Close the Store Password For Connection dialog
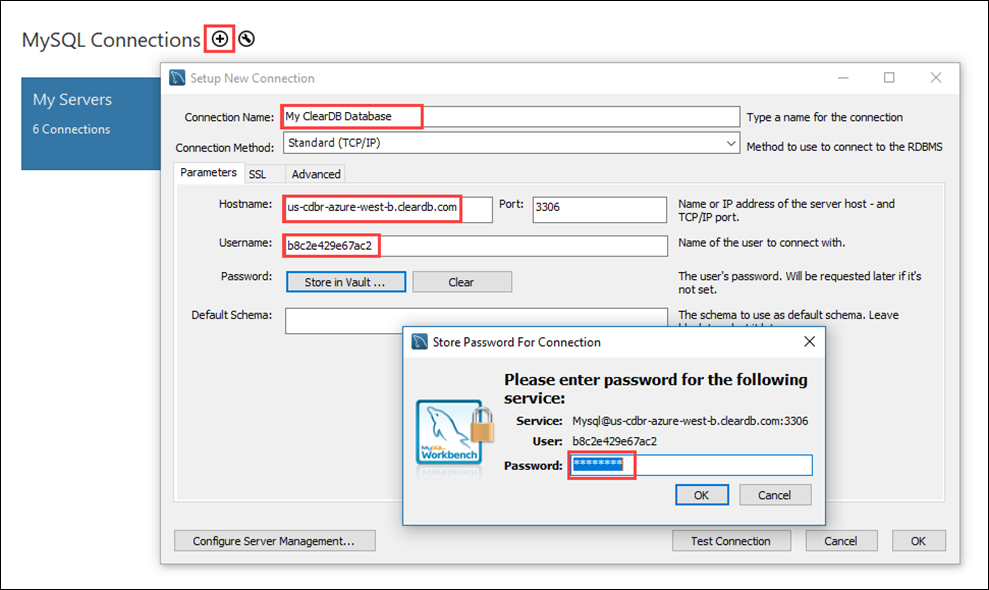This screenshot has height=590, width=989. click(810, 341)
